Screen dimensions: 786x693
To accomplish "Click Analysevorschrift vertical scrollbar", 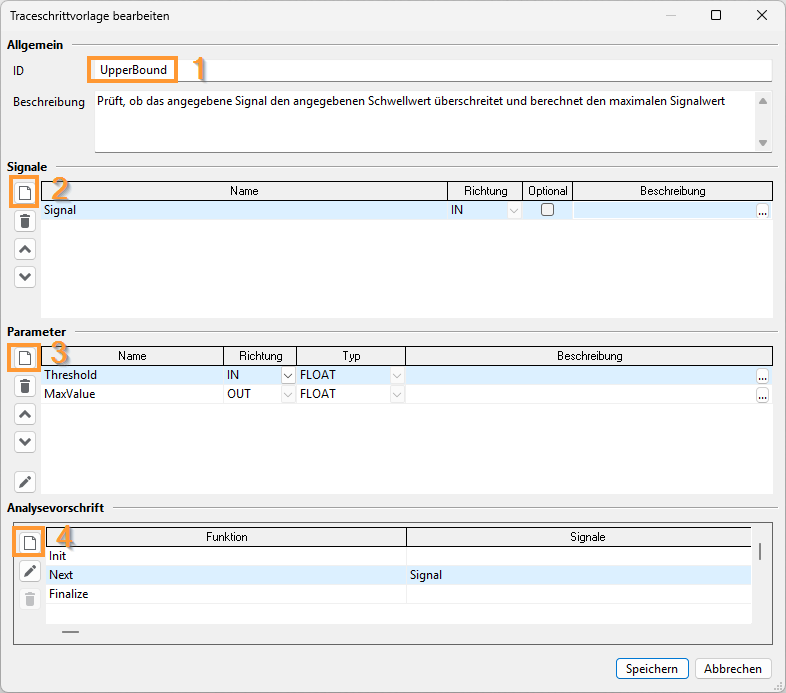I will pos(760,551).
